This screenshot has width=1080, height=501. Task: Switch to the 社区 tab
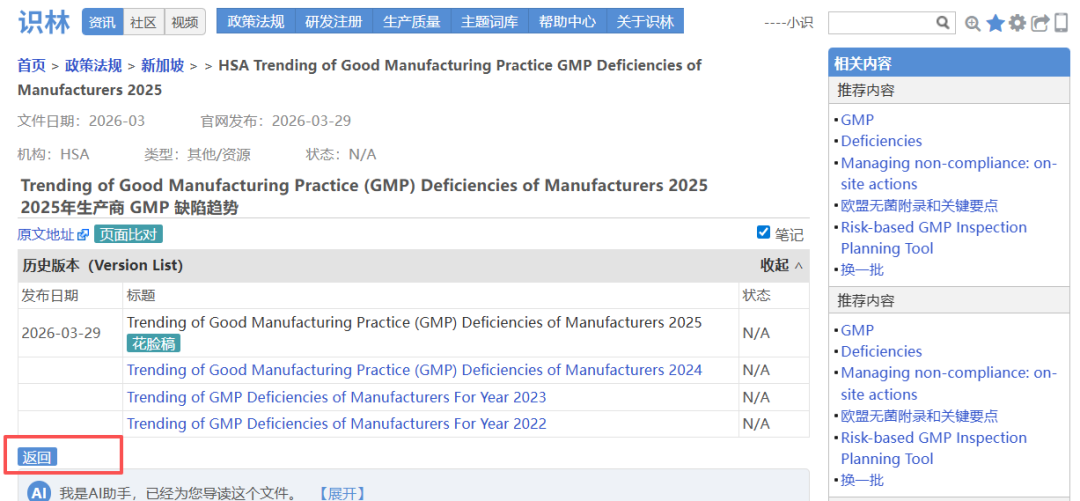coord(143,22)
